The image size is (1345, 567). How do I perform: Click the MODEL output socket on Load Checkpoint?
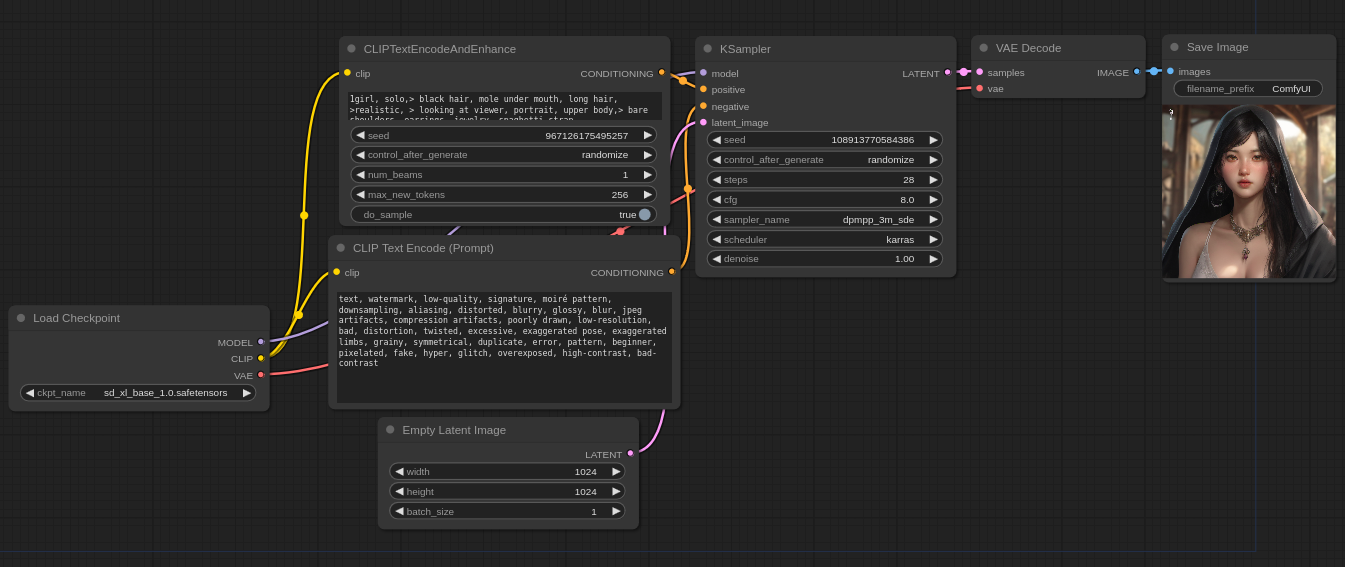pyautogui.click(x=261, y=342)
